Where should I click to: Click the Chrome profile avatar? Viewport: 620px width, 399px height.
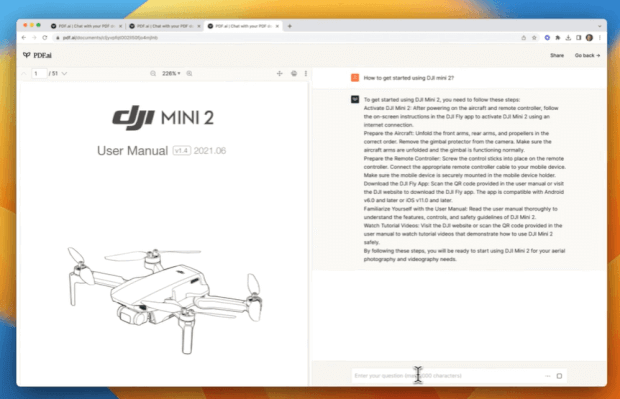(x=589, y=38)
